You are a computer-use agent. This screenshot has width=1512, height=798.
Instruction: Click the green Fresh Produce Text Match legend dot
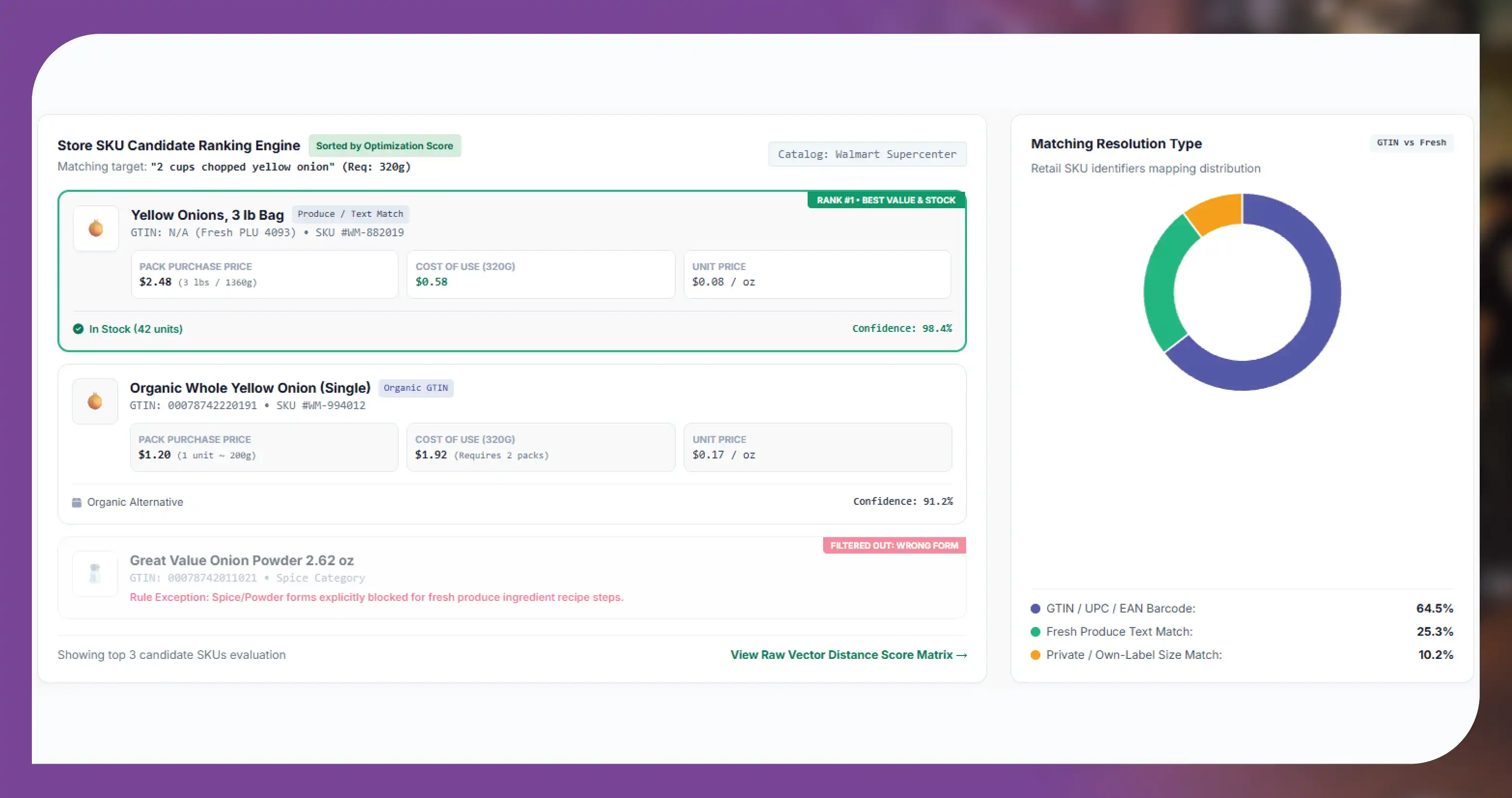click(x=1036, y=632)
